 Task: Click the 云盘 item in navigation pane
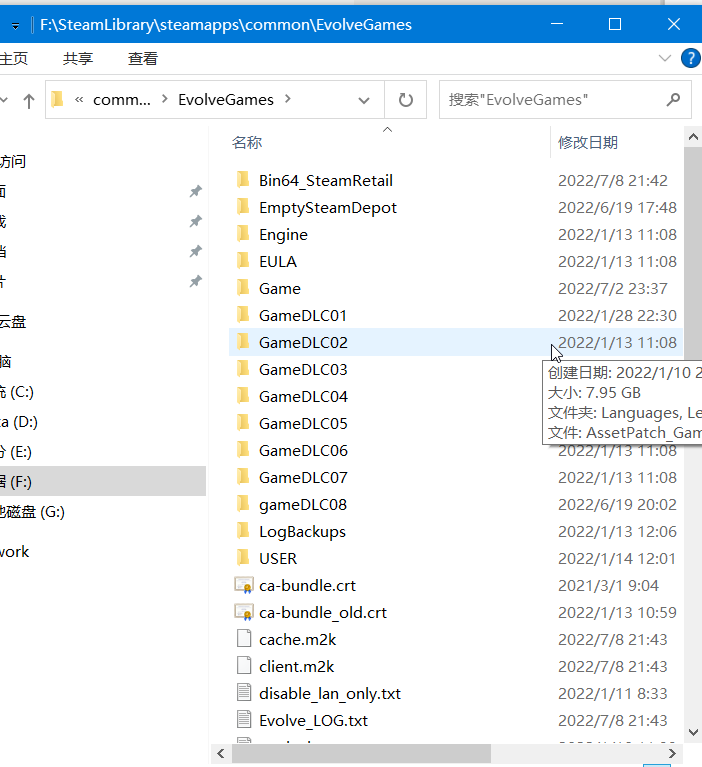point(13,322)
